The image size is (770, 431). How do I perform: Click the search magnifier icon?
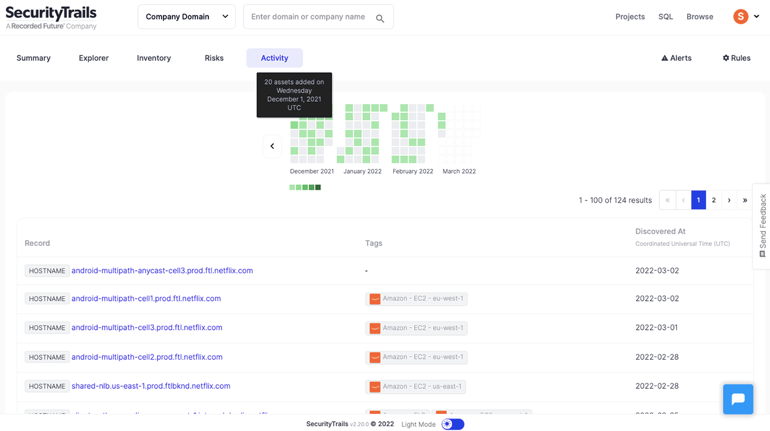(x=380, y=18)
